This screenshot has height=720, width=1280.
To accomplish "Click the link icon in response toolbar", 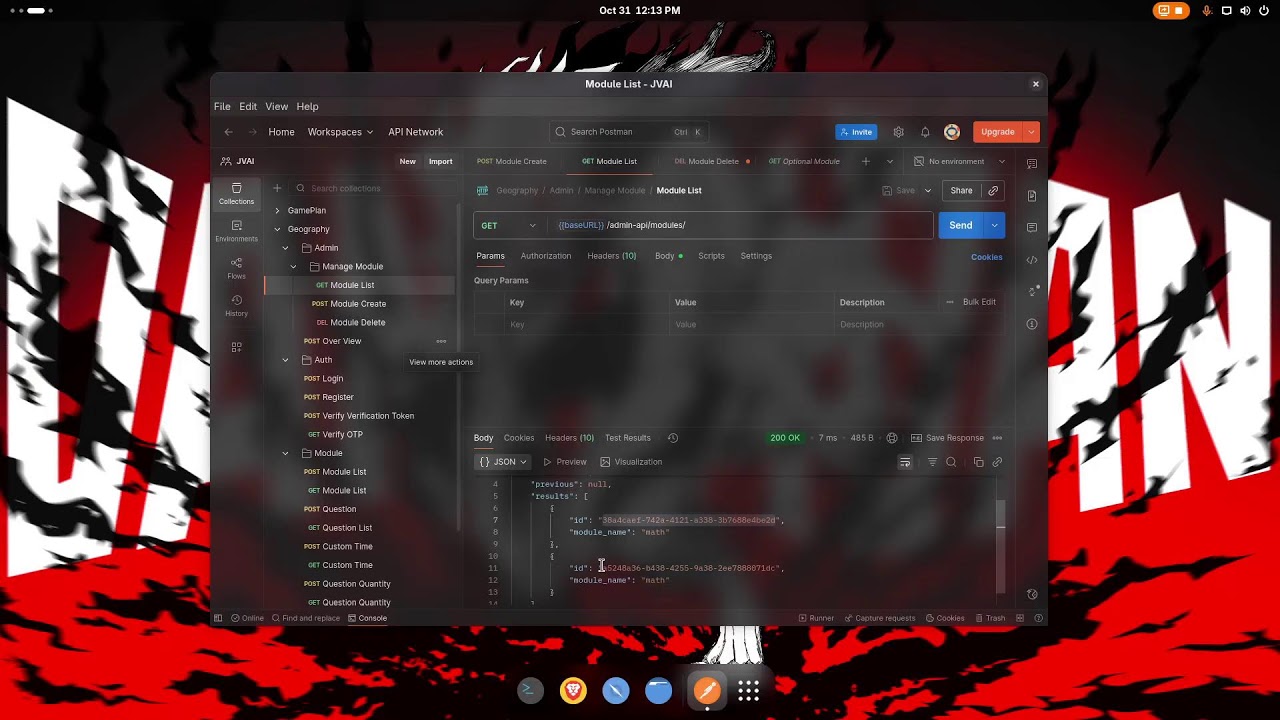I will click(x=997, y=462).
